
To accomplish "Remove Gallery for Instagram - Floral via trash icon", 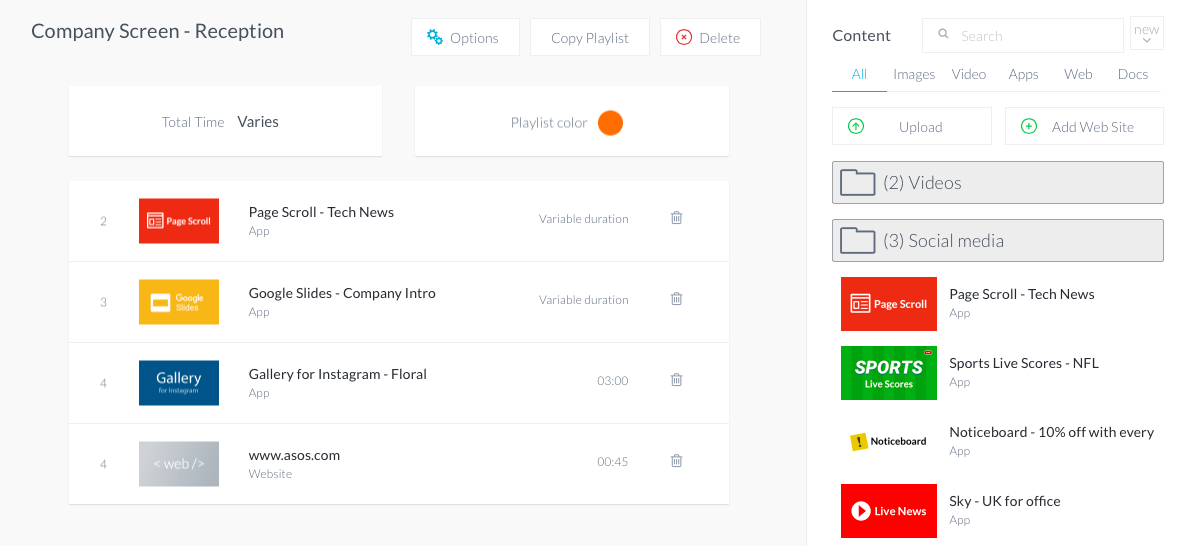I will [677, 380].
